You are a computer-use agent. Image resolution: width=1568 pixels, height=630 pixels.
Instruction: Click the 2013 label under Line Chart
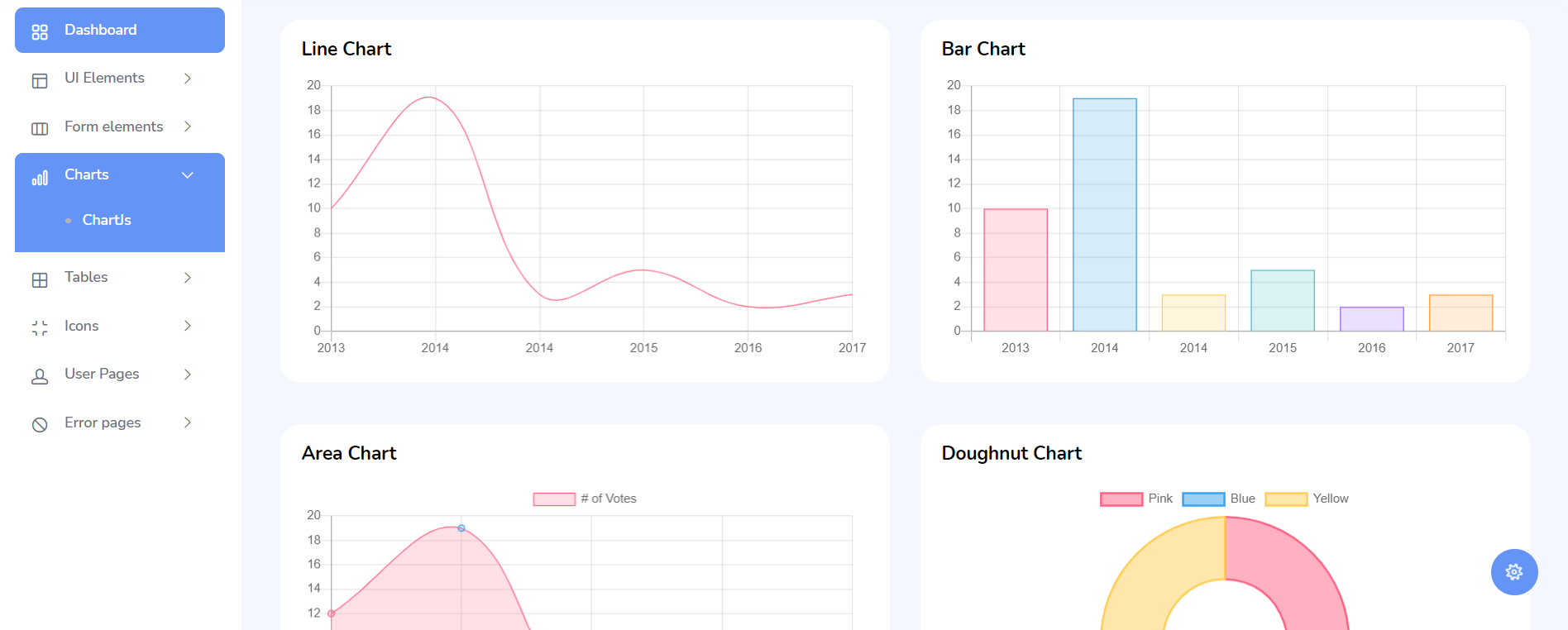pyautogui.click(x=331, y=348)
